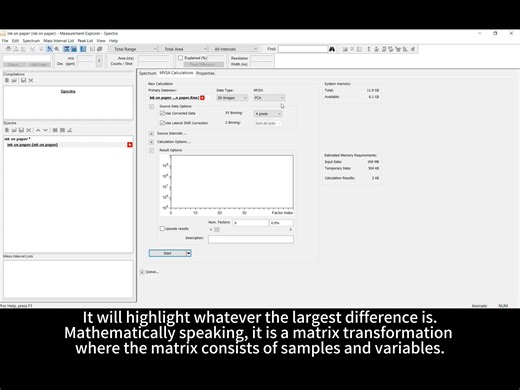The width and height of the screenshot is (520, 390).
Task: Collapse the Source Data Options section
Action: coord(151,106)
